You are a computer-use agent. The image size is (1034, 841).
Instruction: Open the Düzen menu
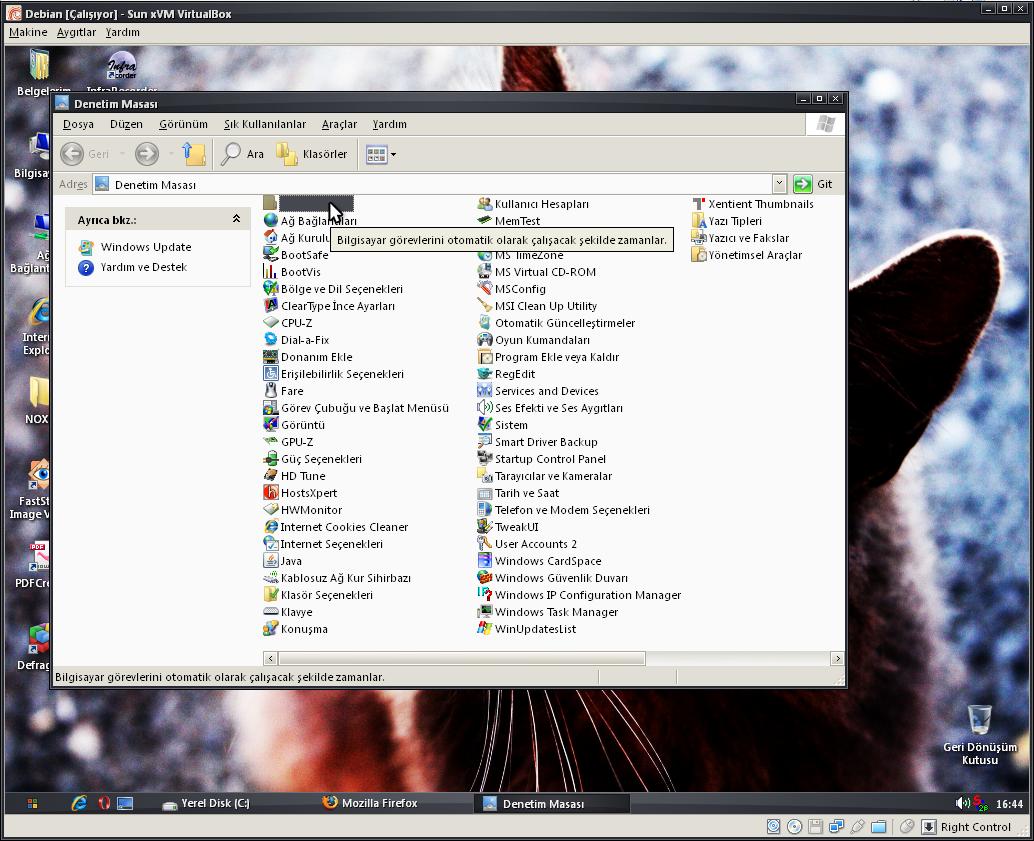tap(126, 124)
